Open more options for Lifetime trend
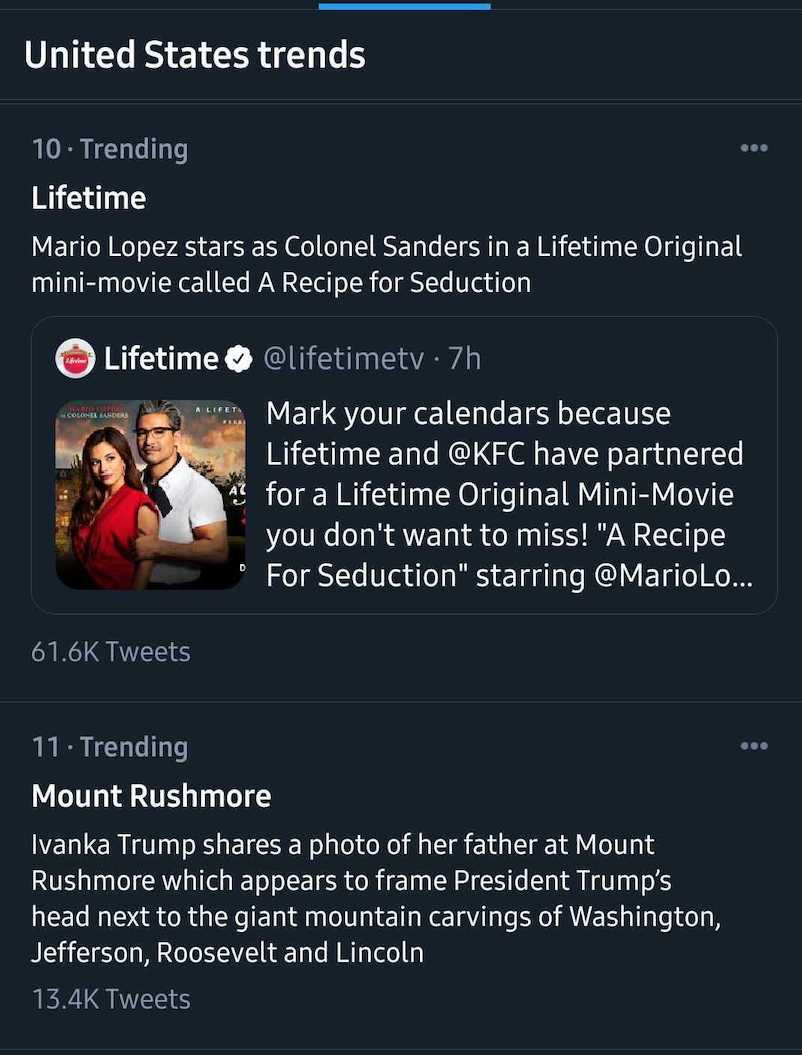Viewport: 802px width, 1055px height. click(x=753, y=148)
